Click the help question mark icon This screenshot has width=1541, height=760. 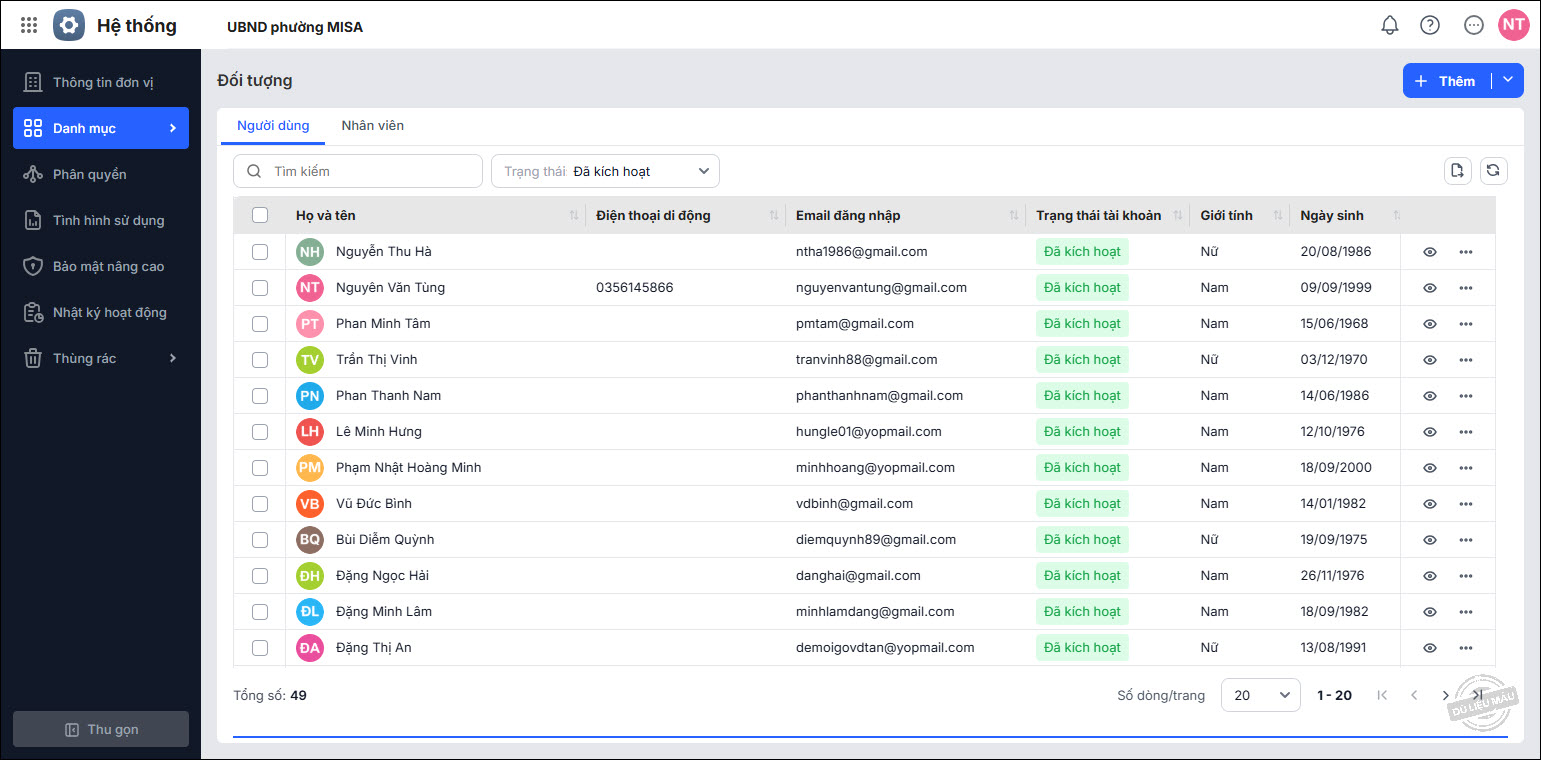tap(1430, 26)
